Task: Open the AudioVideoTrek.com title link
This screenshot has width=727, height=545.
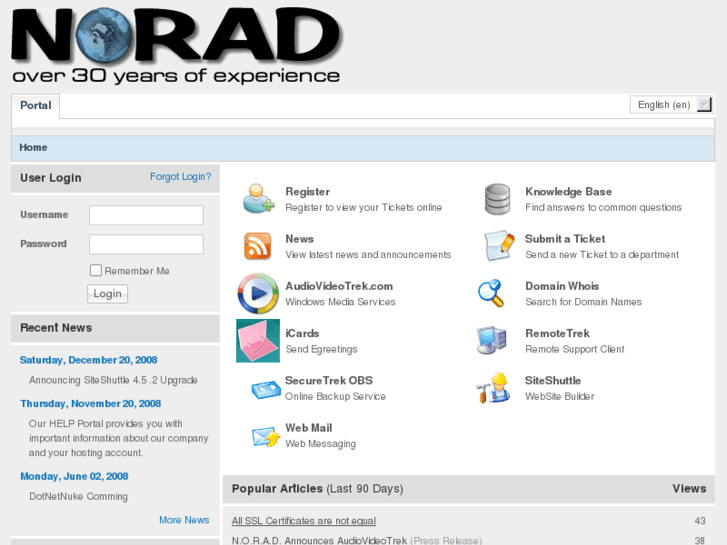Action: click(339, 286)
